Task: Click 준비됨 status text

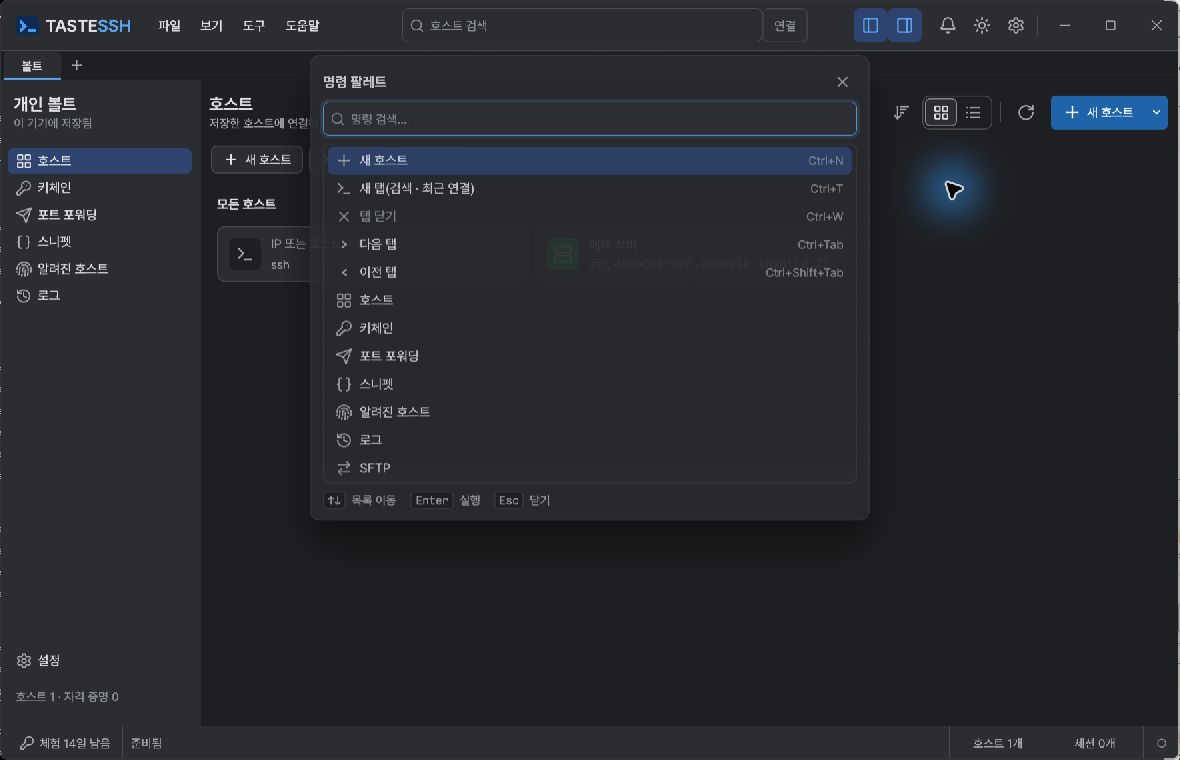Action: tap(146, 743)
